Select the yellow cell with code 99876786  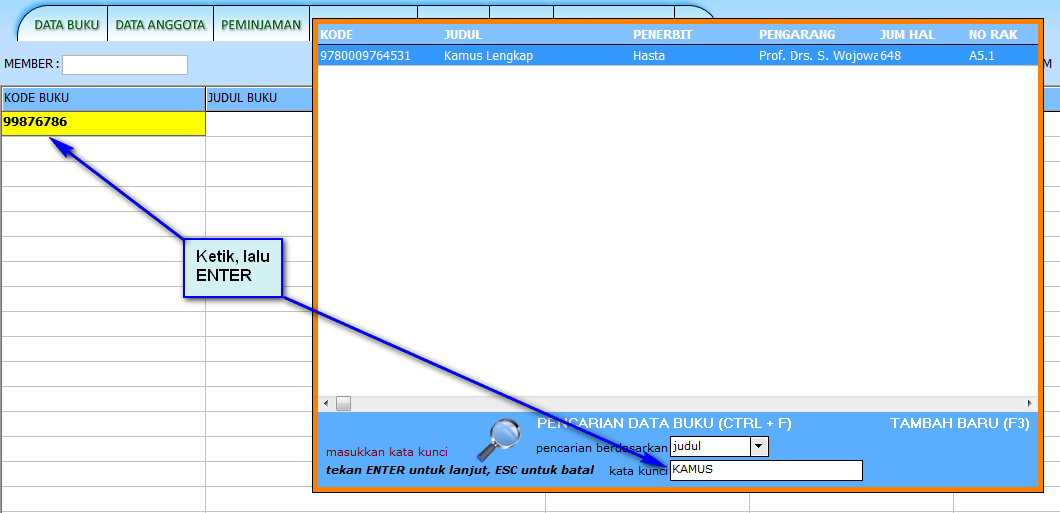[x=103, y=123]
